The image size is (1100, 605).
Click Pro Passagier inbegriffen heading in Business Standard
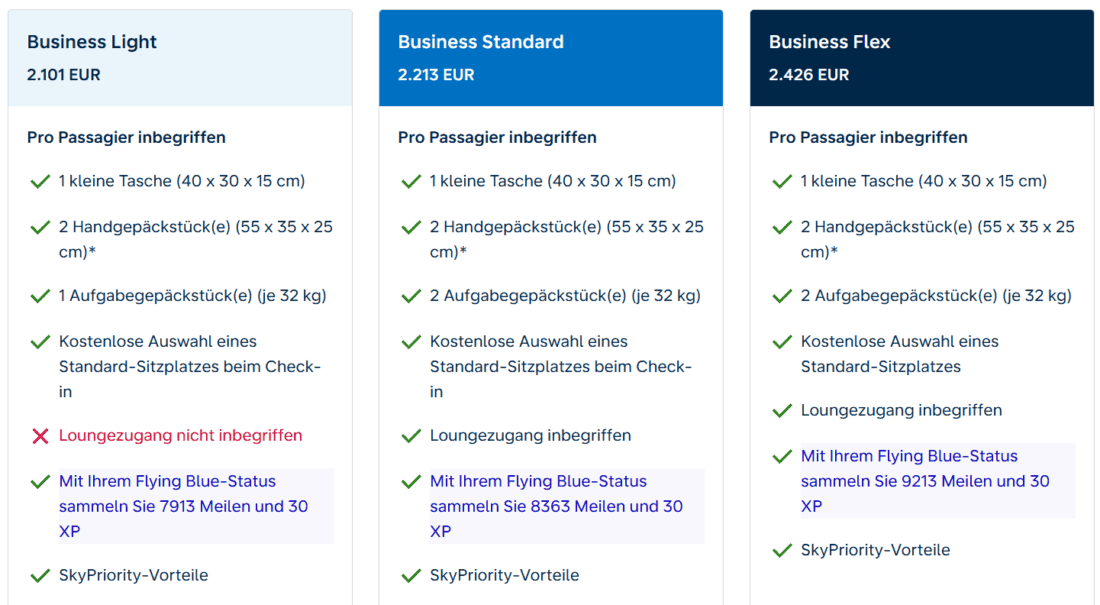coord(497,138)
